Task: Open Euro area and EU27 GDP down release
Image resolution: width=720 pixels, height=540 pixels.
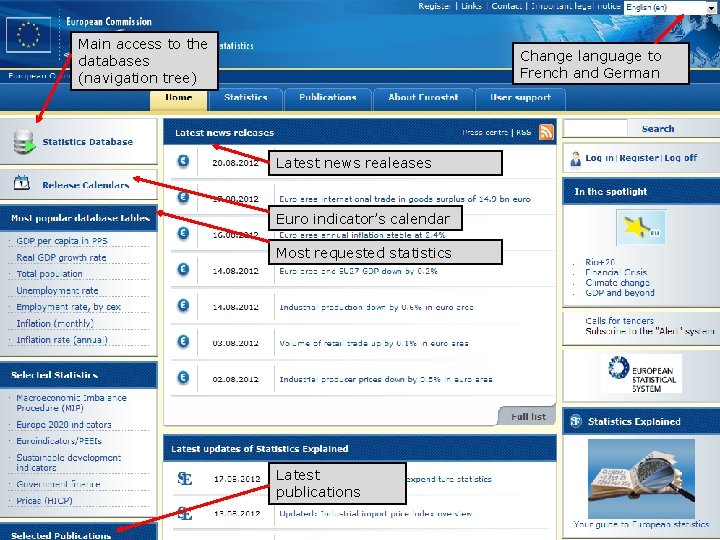Action: (358, 271)
